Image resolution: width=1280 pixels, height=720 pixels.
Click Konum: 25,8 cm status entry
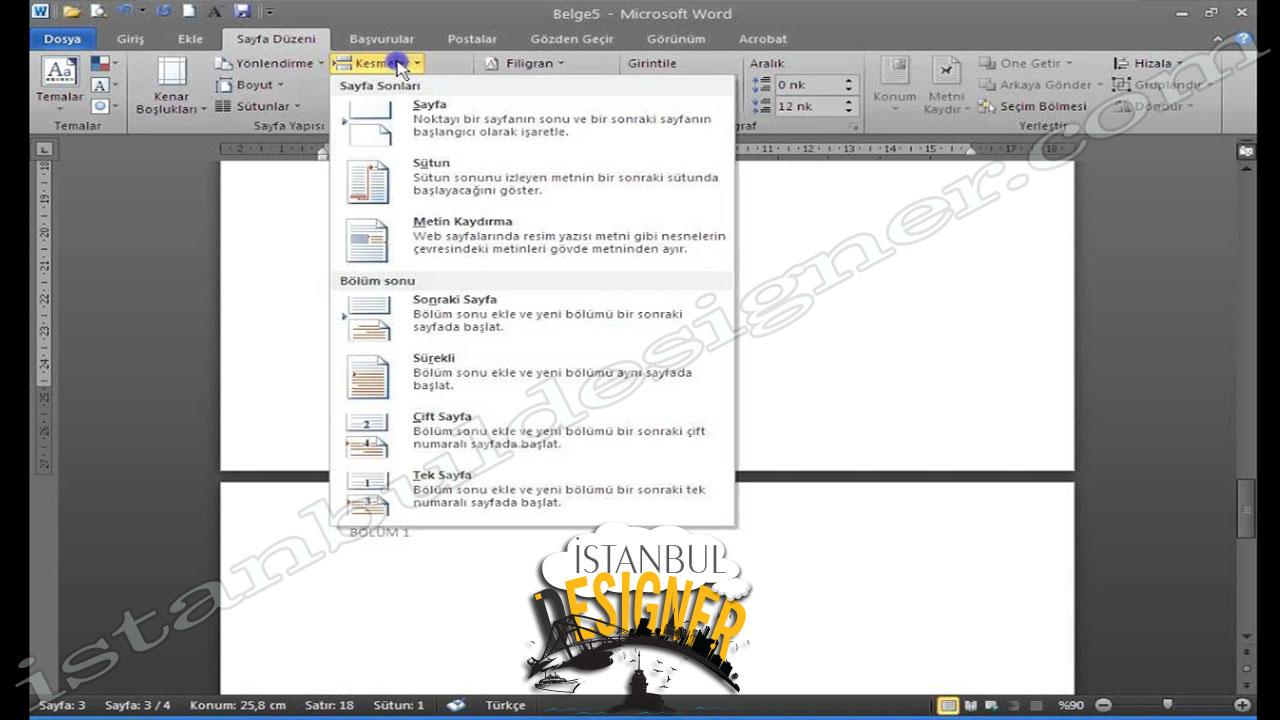(x=238, y=705)
